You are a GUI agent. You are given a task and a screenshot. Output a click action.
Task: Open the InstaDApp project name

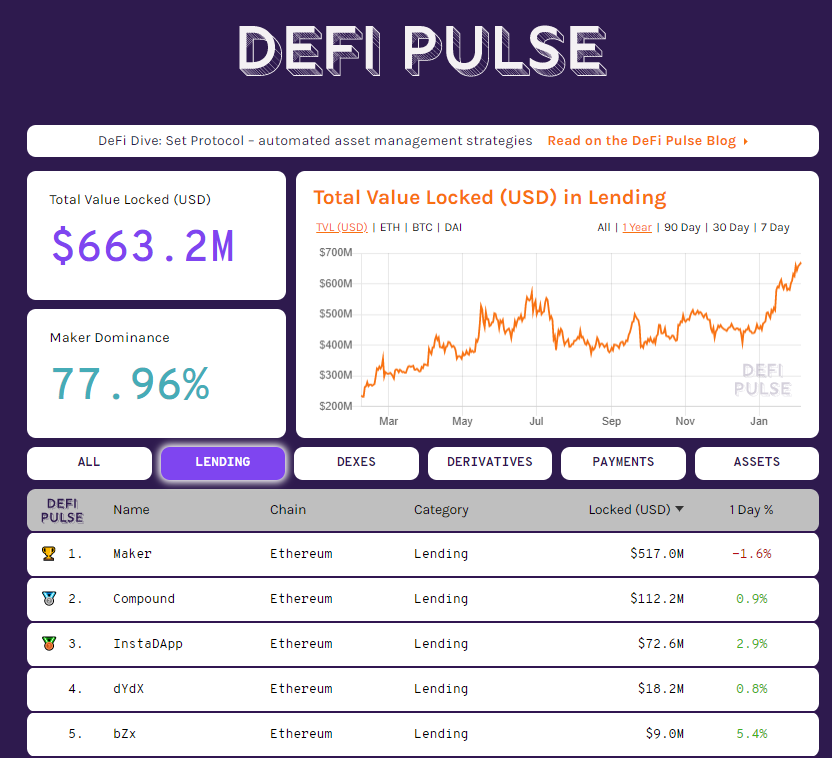tap(148, 644)
